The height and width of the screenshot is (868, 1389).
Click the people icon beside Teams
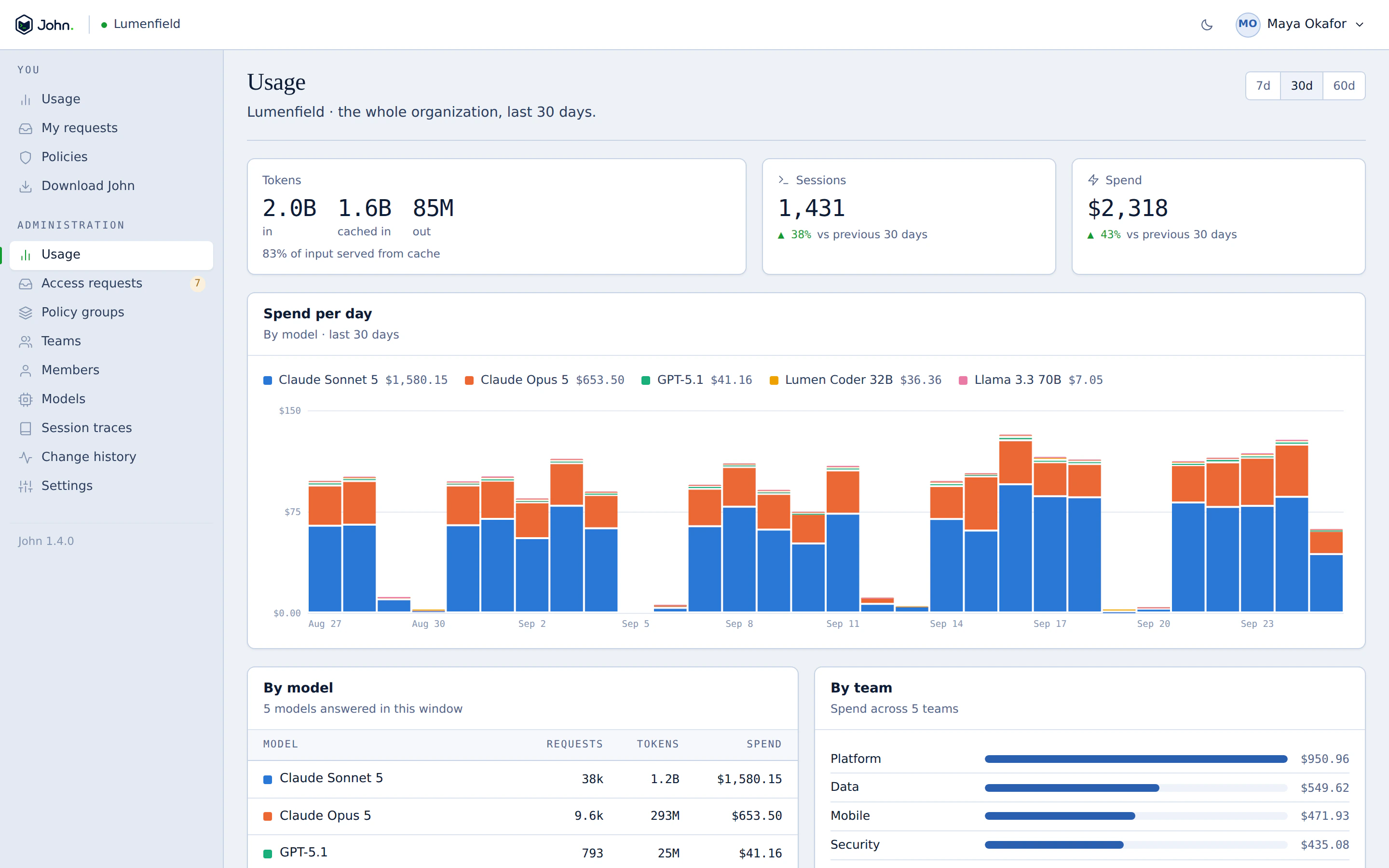[x=25, y=341]
